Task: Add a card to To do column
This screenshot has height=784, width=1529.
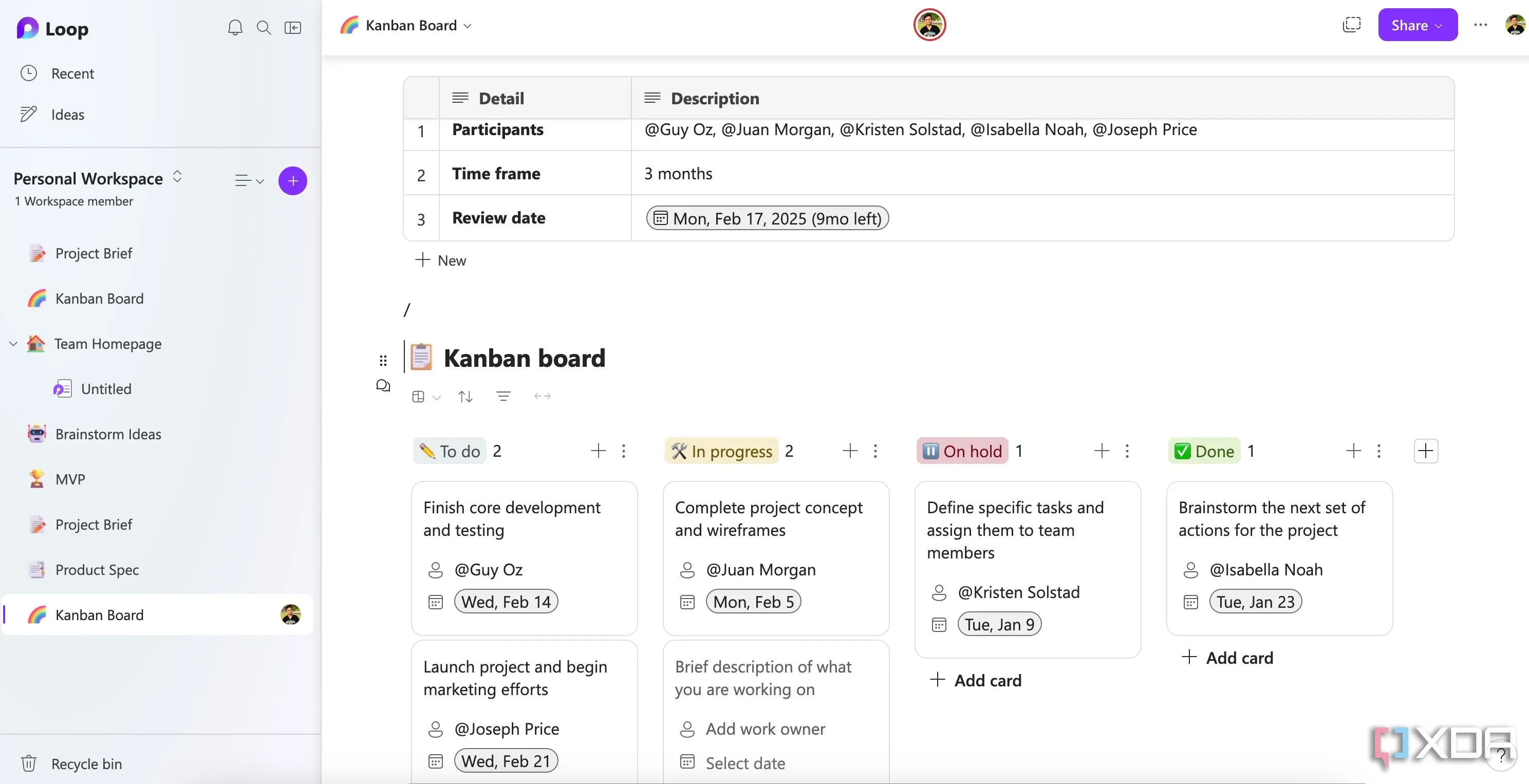Action: [x=599, y=451]
